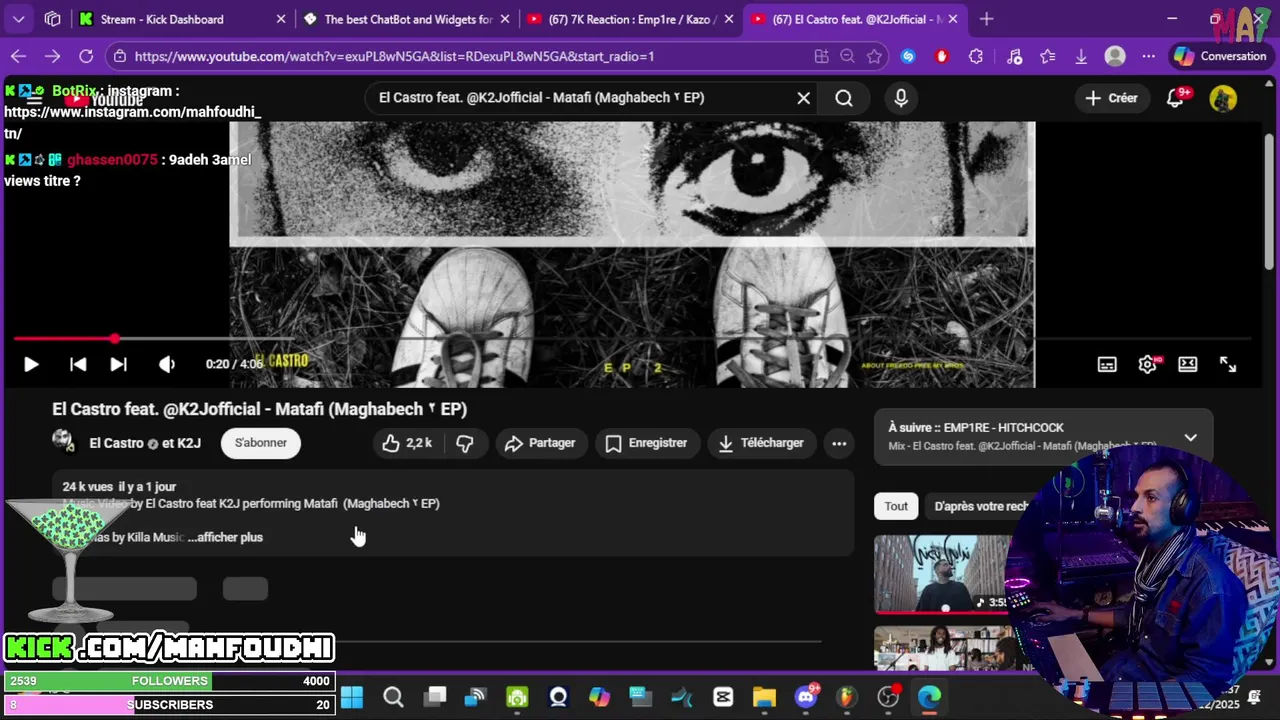This screenshot has width=1280, height=720.
Task: Go to the previous video
Action: [78, 365]
